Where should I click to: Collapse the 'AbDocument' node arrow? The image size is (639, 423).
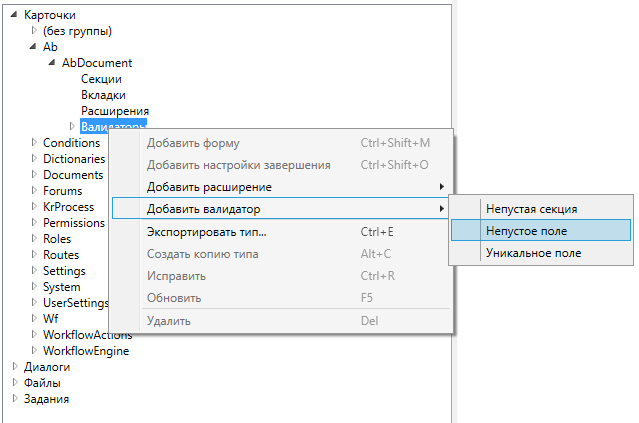(52, 63)
